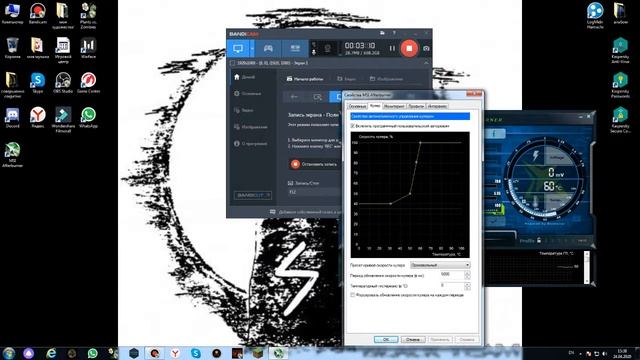Click the fan speed update period field

tap(451, 275)
